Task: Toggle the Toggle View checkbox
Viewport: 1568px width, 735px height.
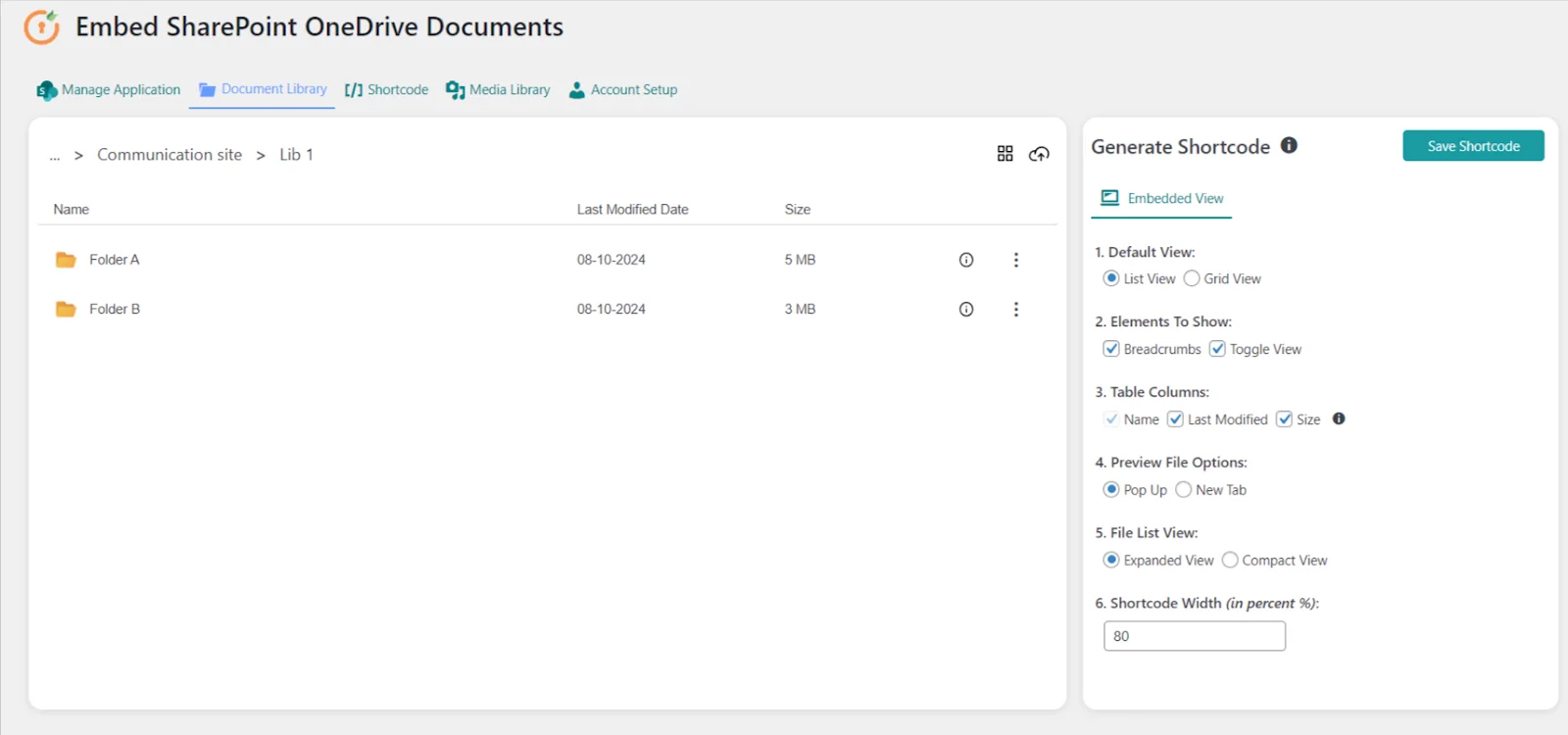Action: point(1217,349)
